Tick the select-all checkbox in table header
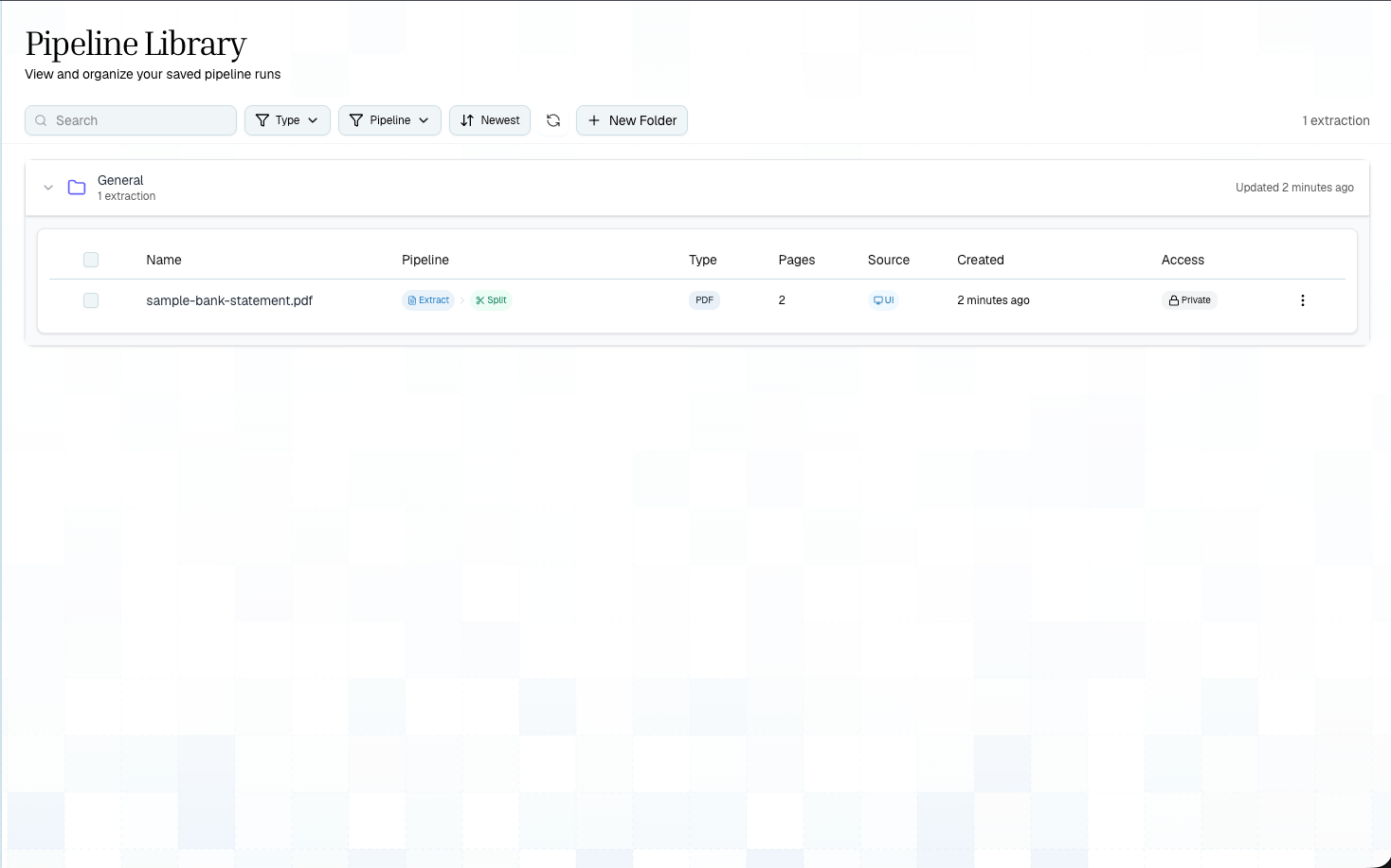The width and height of the screenshot is (1391, 868). click(x=91, y=260)
